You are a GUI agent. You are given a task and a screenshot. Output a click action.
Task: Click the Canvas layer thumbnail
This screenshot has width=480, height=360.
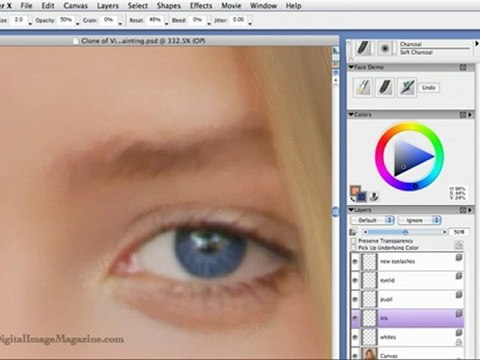[x=370, y=354]
